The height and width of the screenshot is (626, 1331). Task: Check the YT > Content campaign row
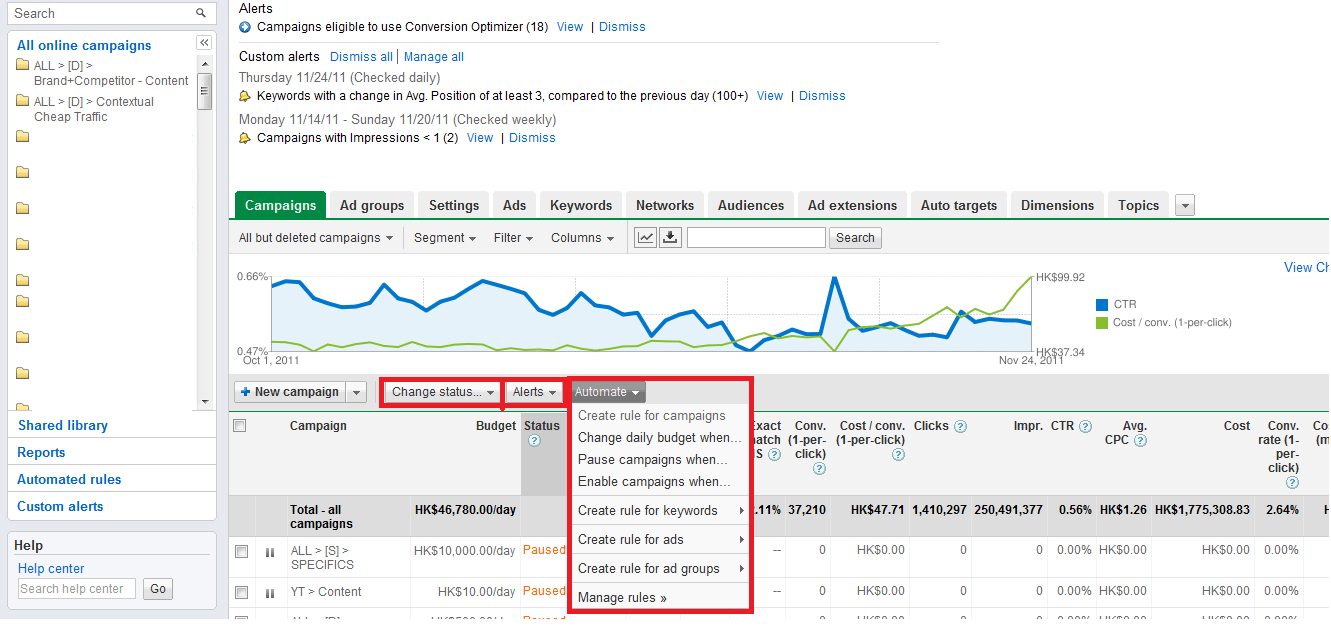[x=241, y=593]
